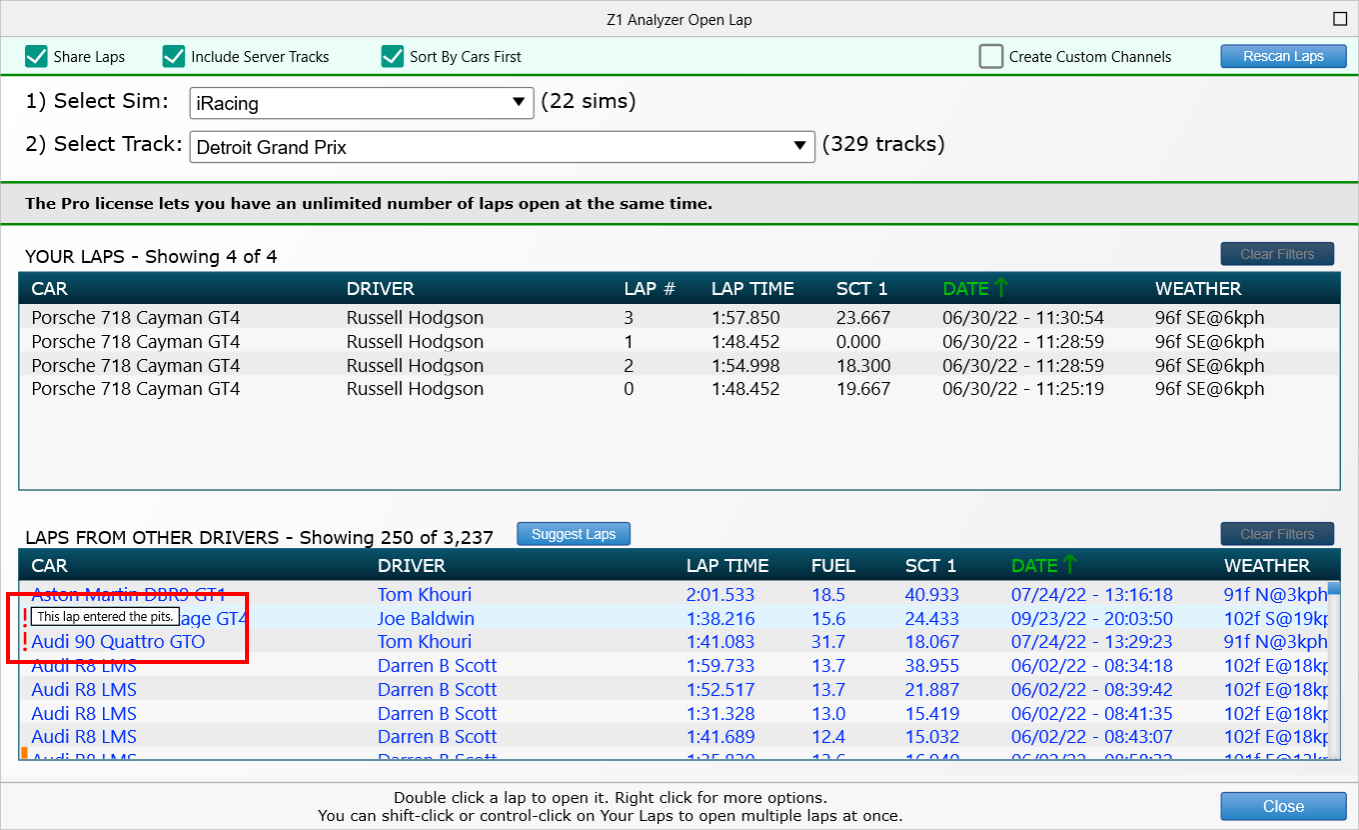Sort other drivers' laps by DRIVER header

(x=412, y=566)
